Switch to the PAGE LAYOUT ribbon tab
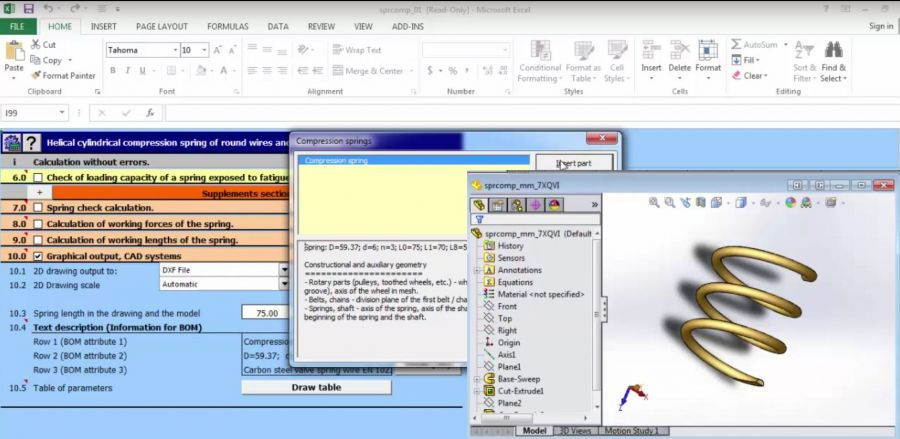This screenshot has height=439, width=900. point(162,26)
